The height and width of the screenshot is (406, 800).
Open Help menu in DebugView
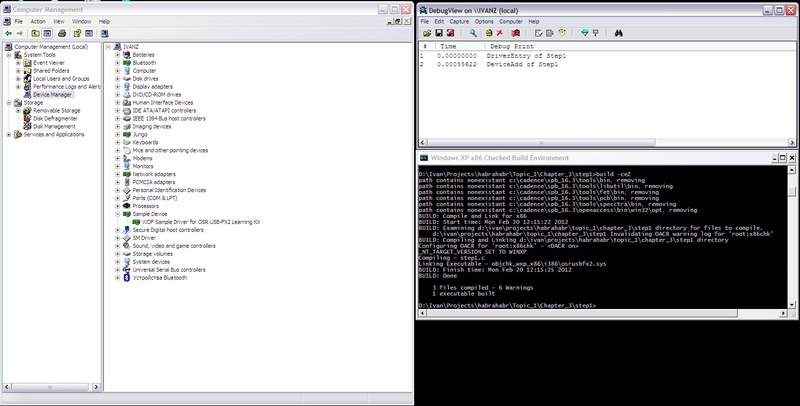tap(534, 21)
